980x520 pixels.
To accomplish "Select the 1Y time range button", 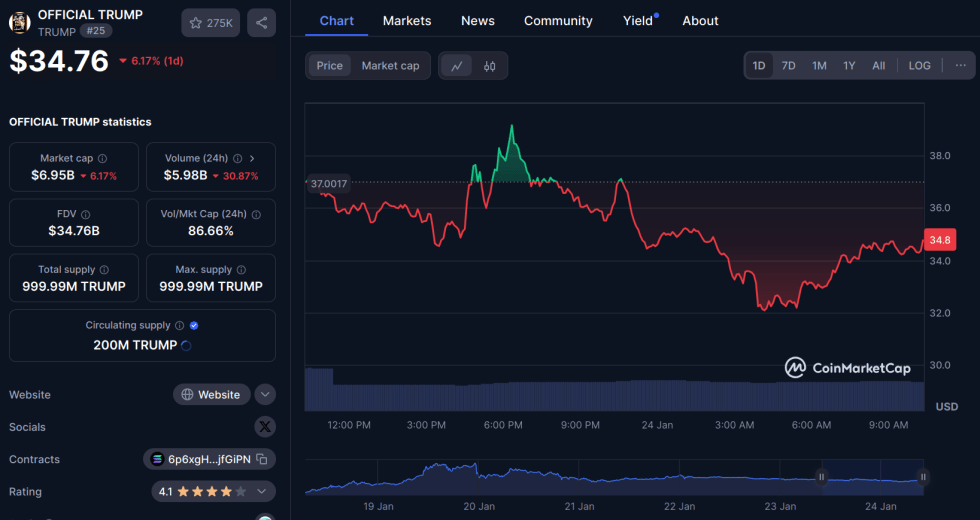I will click(x=849, y=66).
